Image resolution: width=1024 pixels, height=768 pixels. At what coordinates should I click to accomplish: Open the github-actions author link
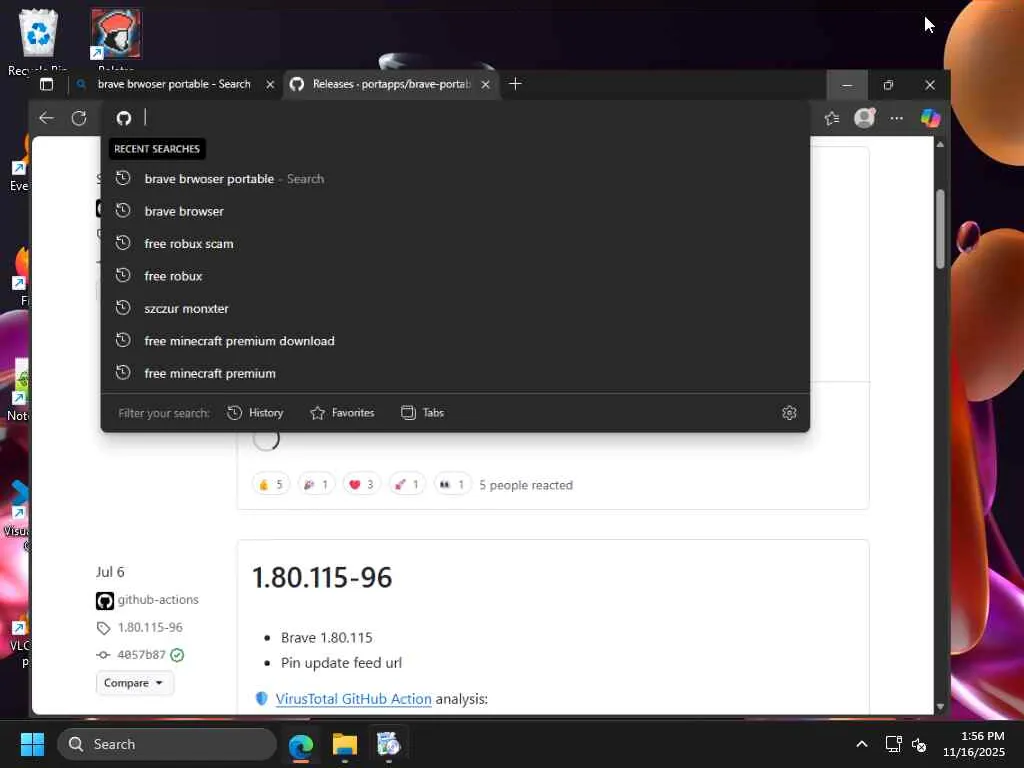coord(158,600)
